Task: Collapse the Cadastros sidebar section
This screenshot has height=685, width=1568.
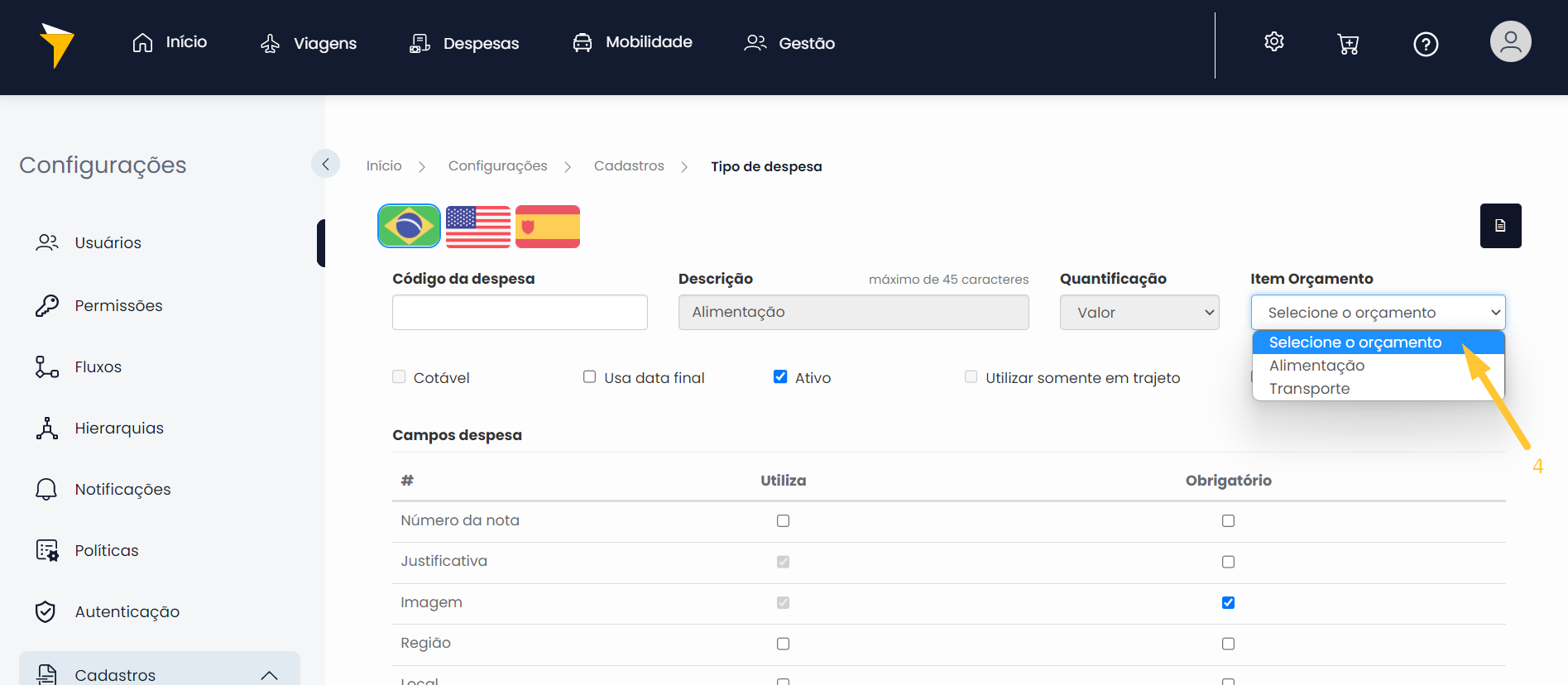Action: tap(269, 675)
